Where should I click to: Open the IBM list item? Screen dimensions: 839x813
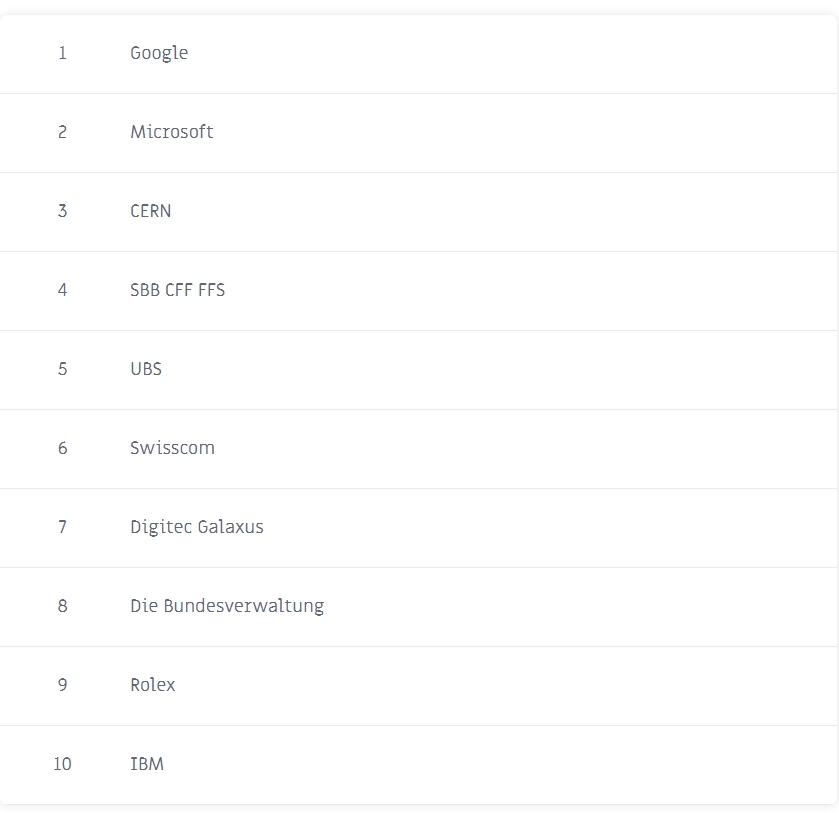pos(147,764)
